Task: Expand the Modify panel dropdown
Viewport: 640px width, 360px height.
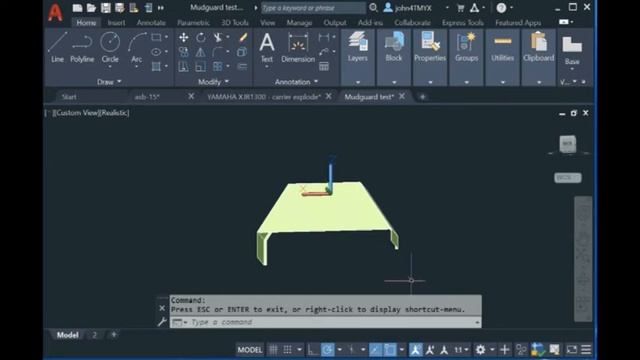Action: pyautogui.click(x=213, y=82)
